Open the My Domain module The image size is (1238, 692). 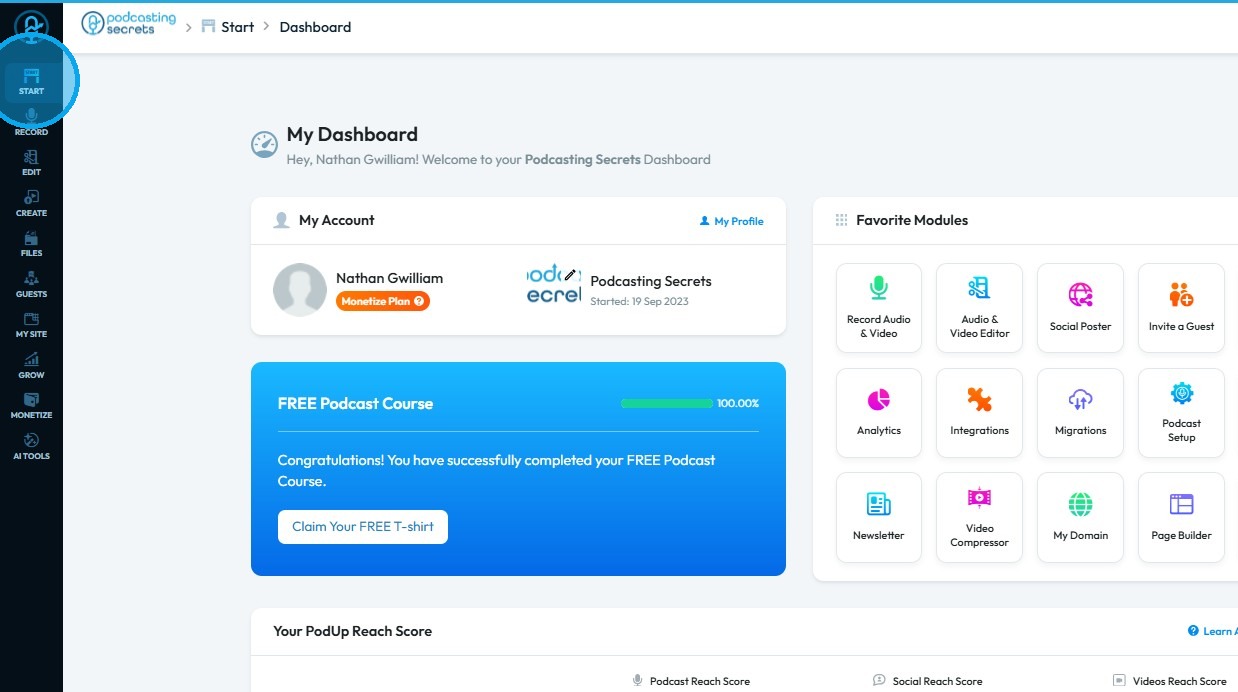coord(1080,517)
